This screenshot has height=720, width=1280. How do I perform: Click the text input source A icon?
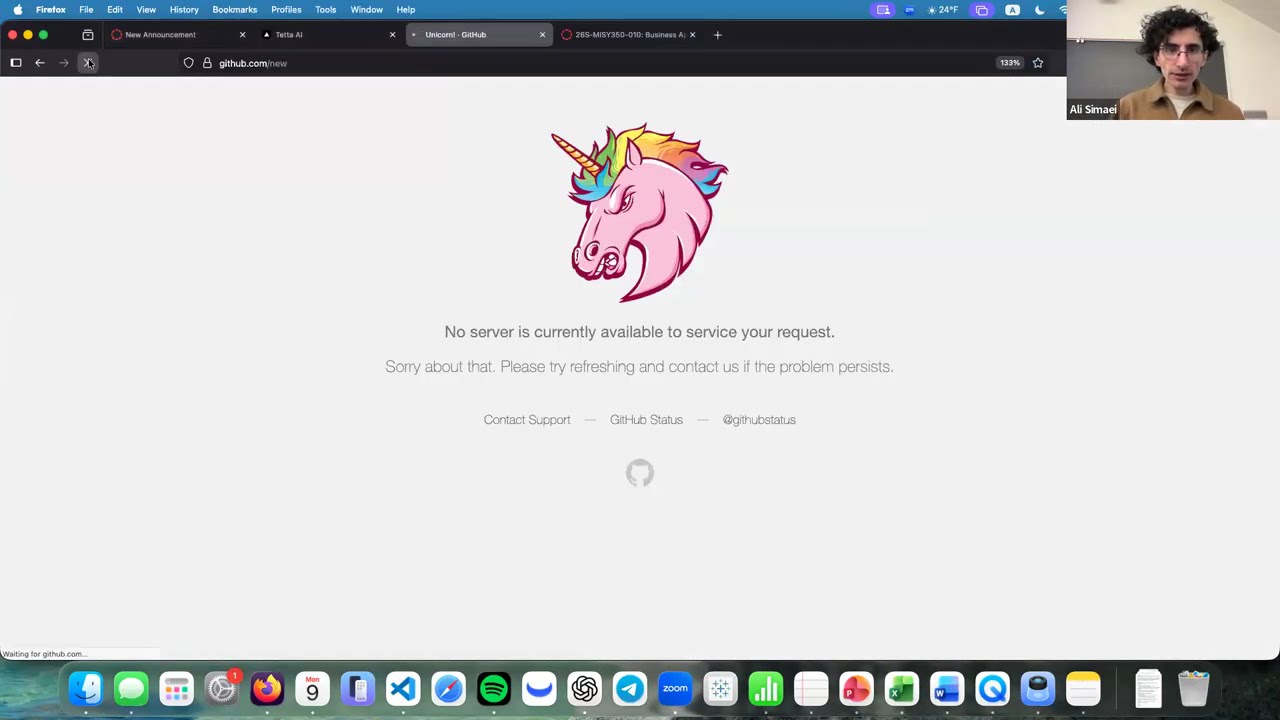[x=1012, y=10]
